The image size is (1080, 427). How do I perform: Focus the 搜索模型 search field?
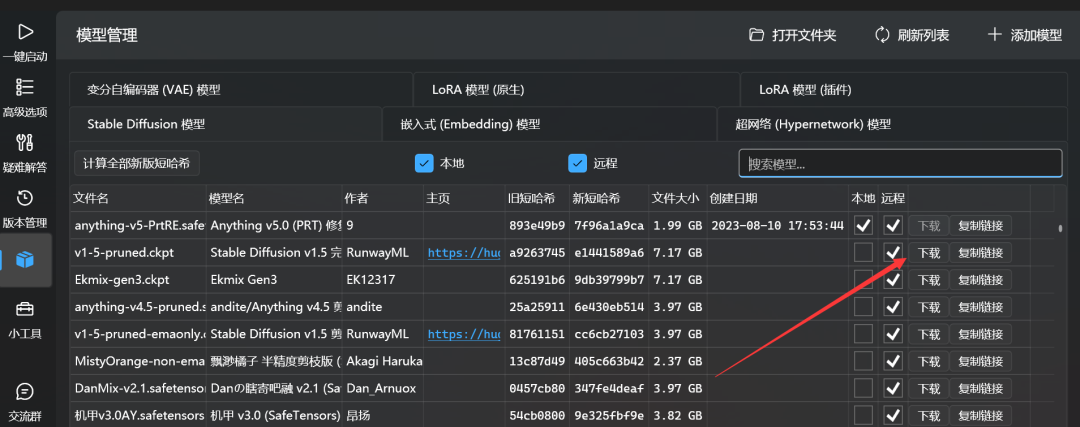[900, 164]
